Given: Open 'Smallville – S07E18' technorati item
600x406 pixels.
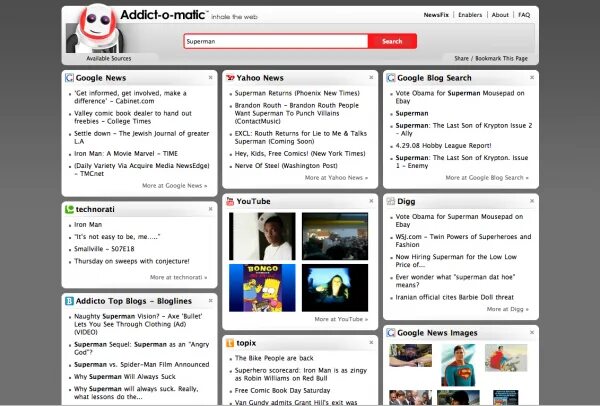Looking at the screenshot, I should (104, 249).
